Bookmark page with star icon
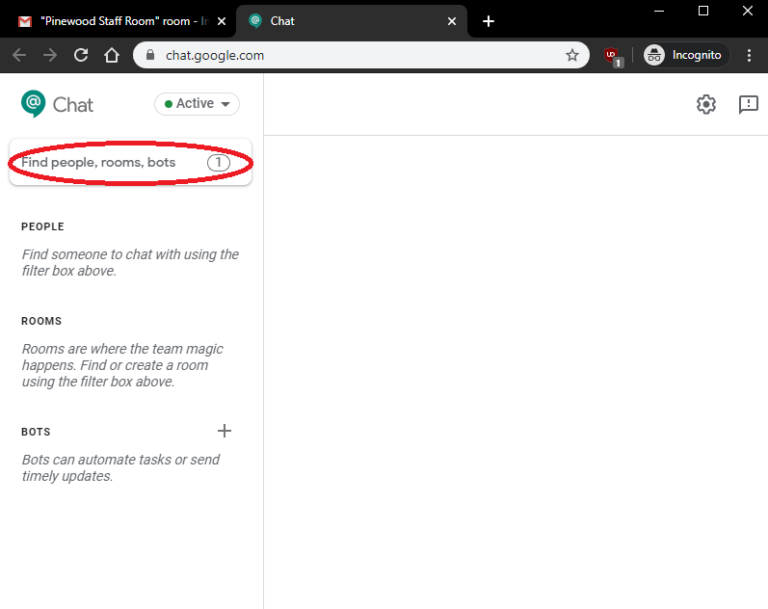This screenshot has width=768, height=609. click(x=572, y=56)
